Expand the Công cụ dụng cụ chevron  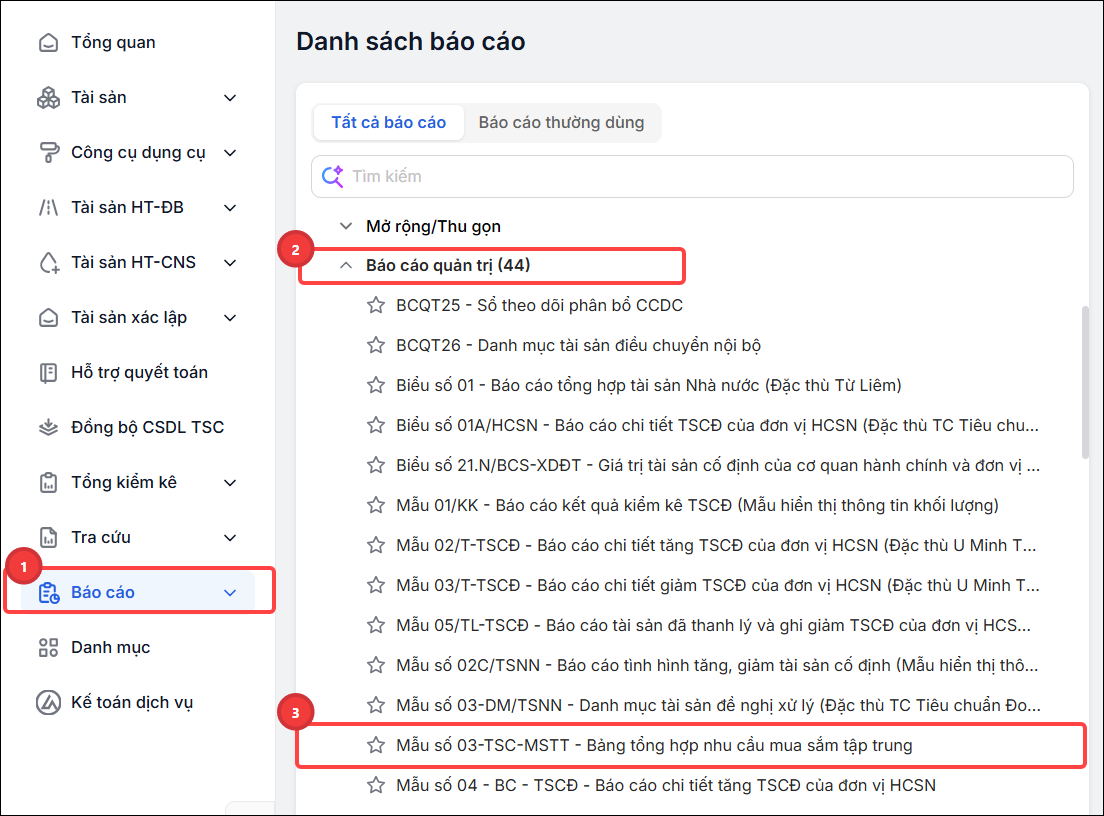(x=230, y=153)
